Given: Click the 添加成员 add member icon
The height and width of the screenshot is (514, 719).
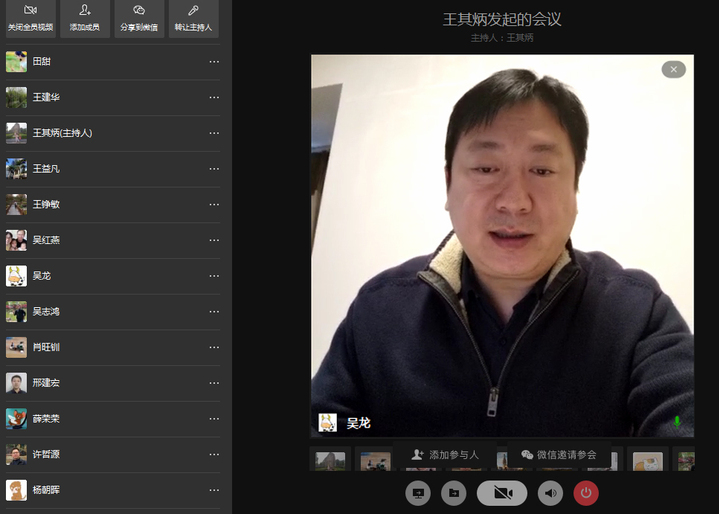Looking at the screenshot, I should coord(85,18).
